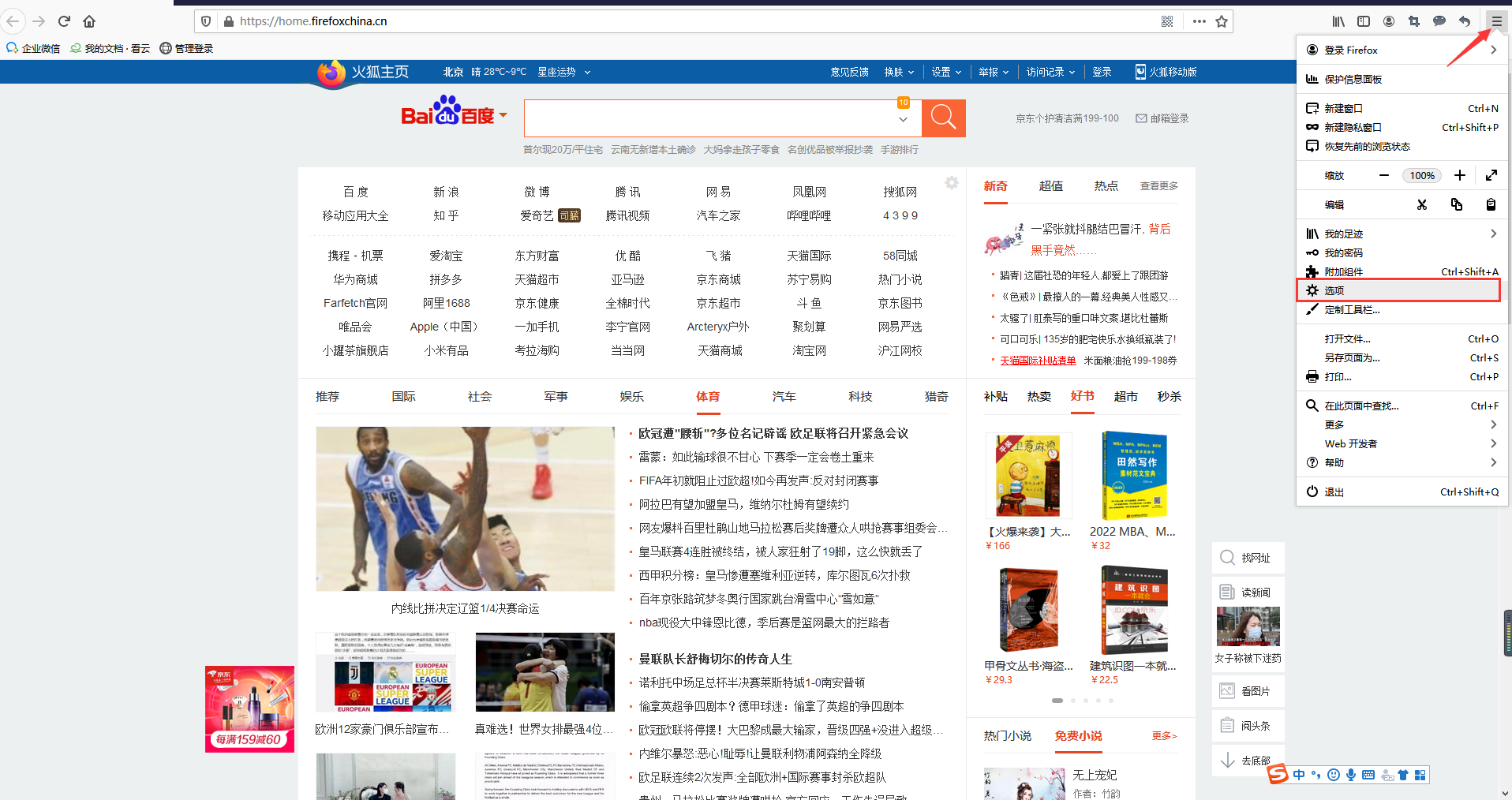Viewport: 1512px width, 800px height.
Task: Open the Firefox account icon in toolbar
Action: (1389, 21)
